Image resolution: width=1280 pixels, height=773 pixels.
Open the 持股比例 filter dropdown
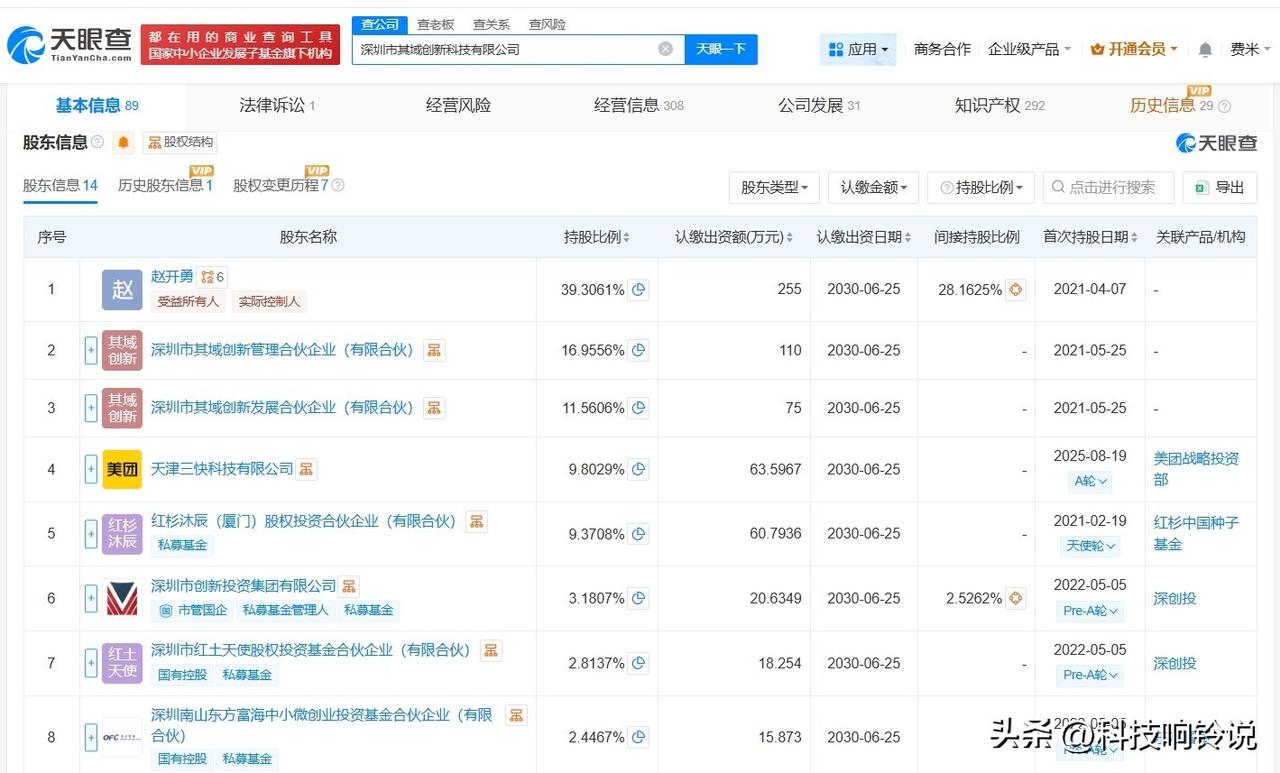(981, 187)
